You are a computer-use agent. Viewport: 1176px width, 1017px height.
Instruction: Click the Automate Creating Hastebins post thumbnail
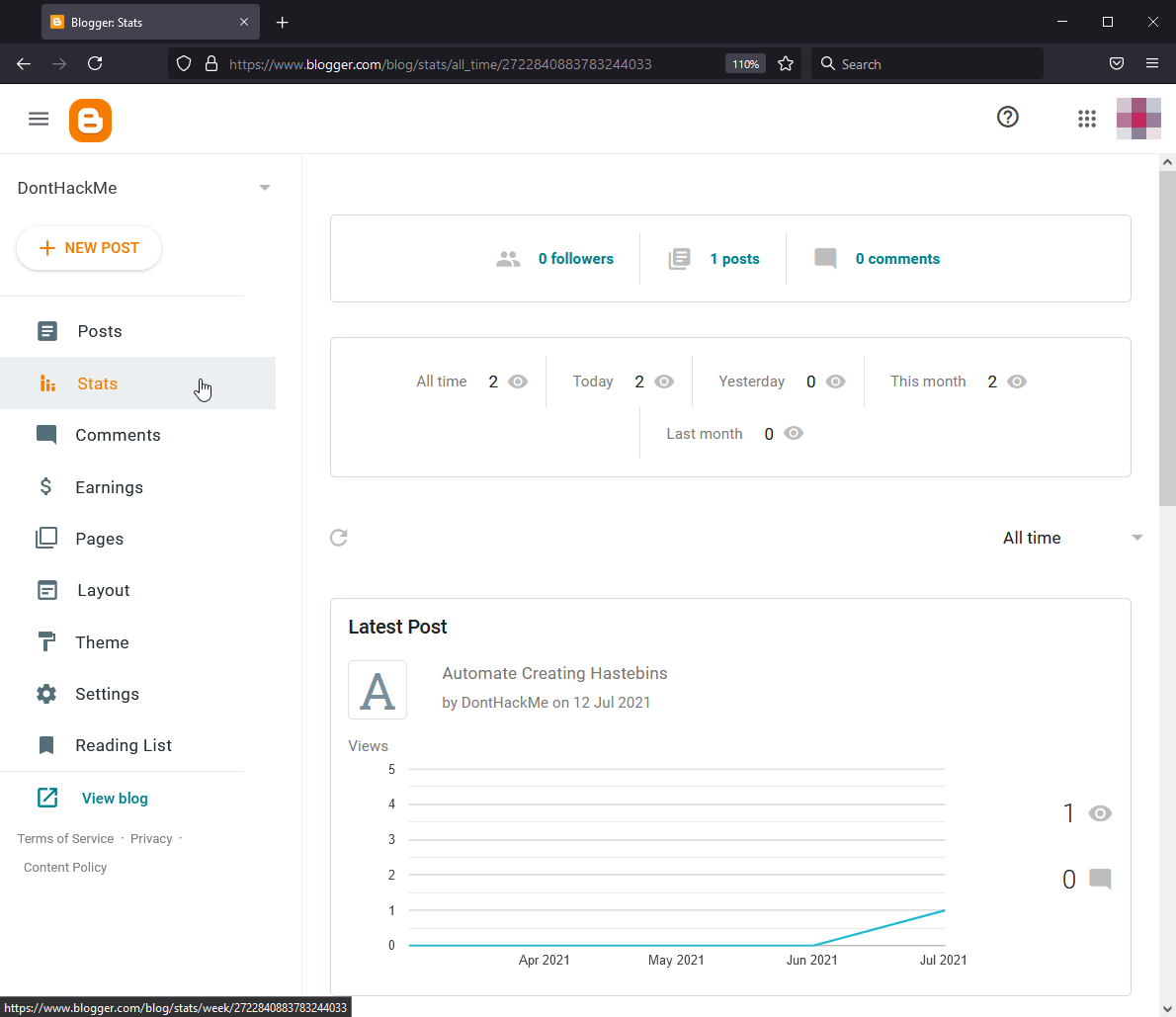click(378, 690)
